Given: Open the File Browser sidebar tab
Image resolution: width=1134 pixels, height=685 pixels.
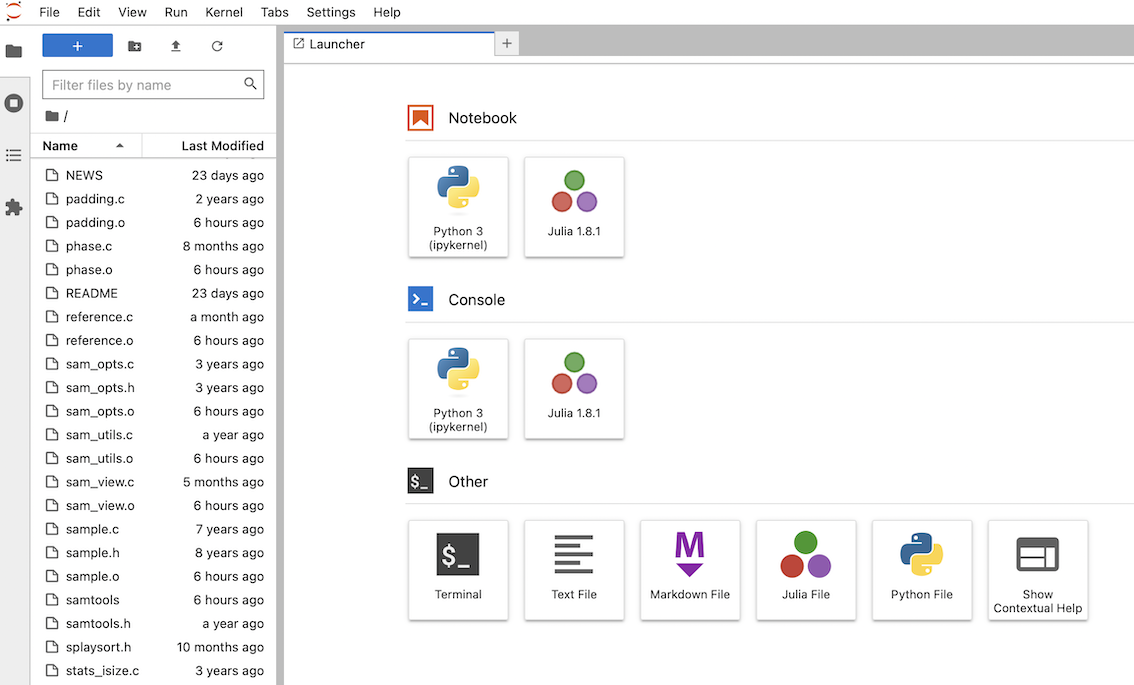Looking at the screenshot, I should point(14,51).
